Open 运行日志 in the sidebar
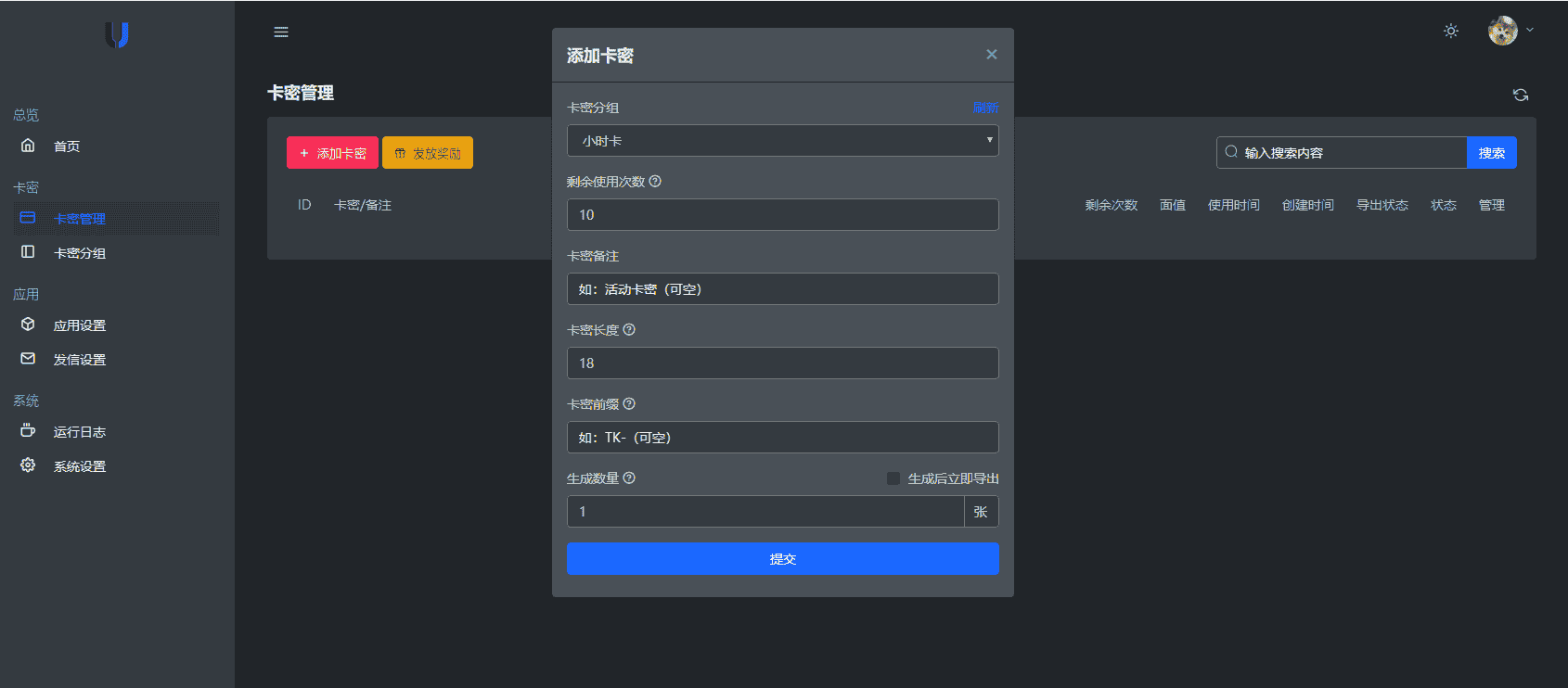This screenshot has width=1568, height=688. tap(80, 432)
